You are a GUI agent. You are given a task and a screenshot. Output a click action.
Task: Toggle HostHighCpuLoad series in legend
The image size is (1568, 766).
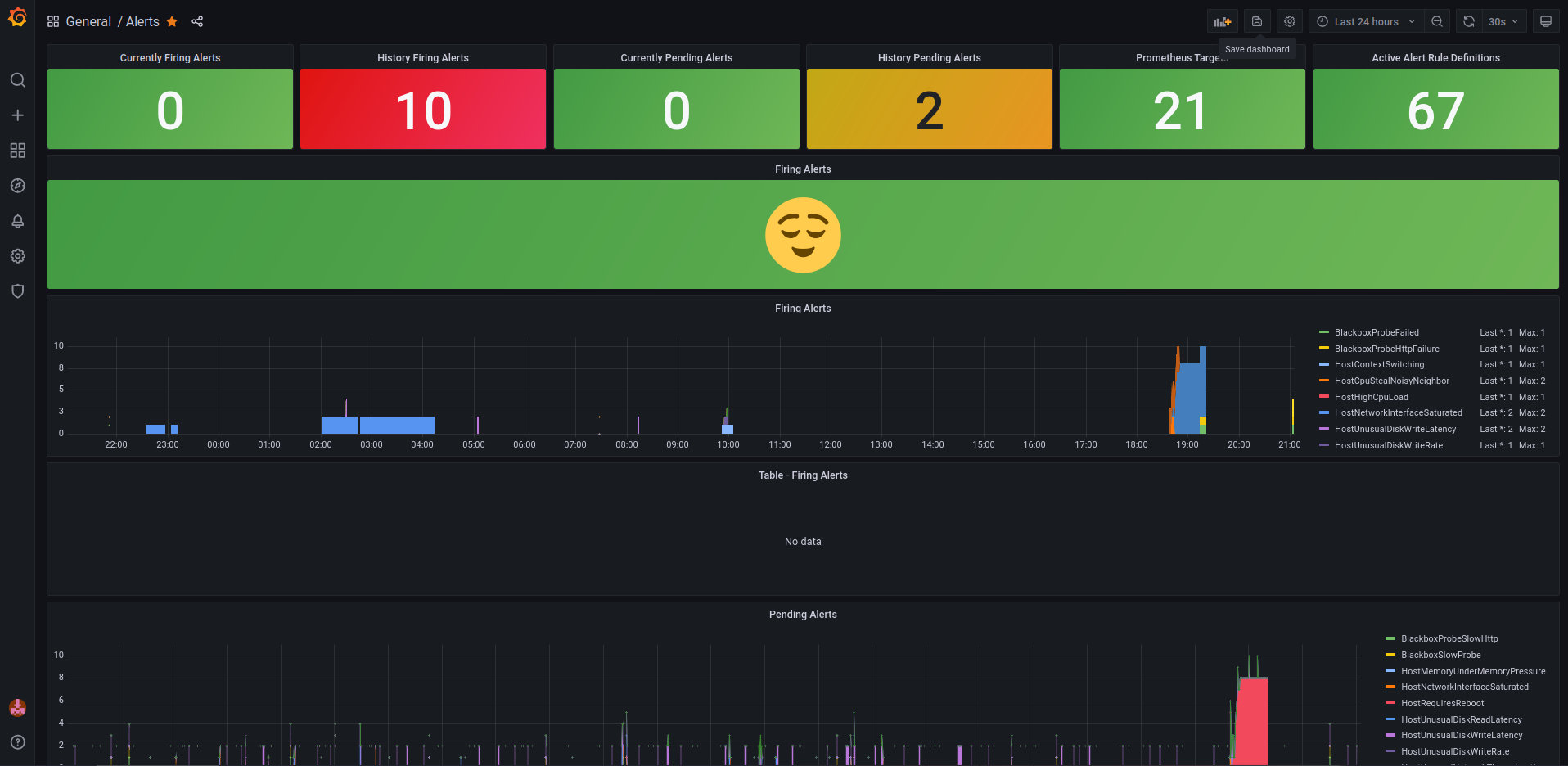pos(1372,398)
